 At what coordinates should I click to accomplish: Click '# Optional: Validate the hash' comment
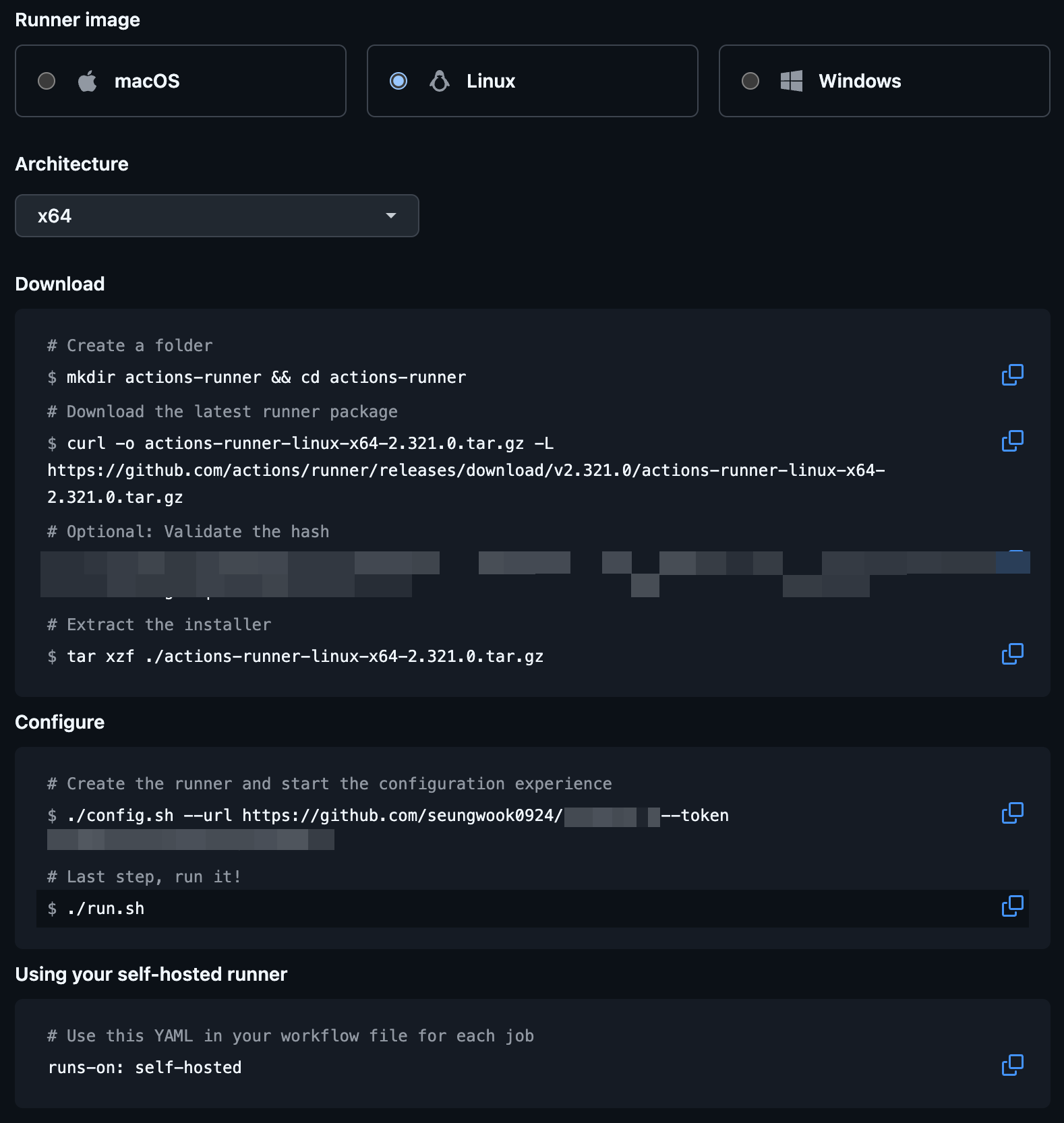[188, 532]
